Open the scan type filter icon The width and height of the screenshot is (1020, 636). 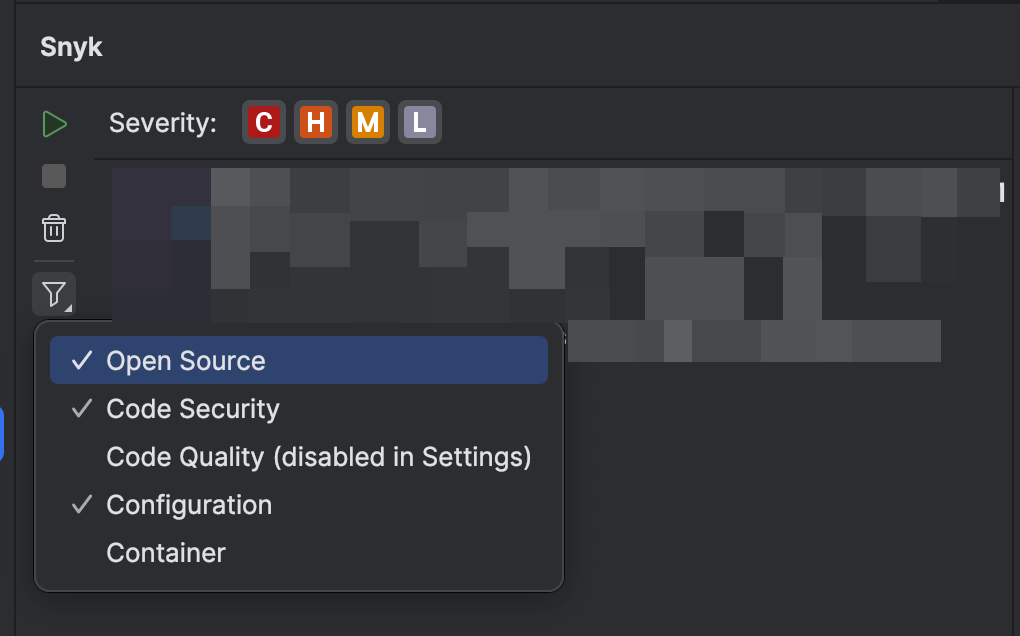click(x=54, y=294)
